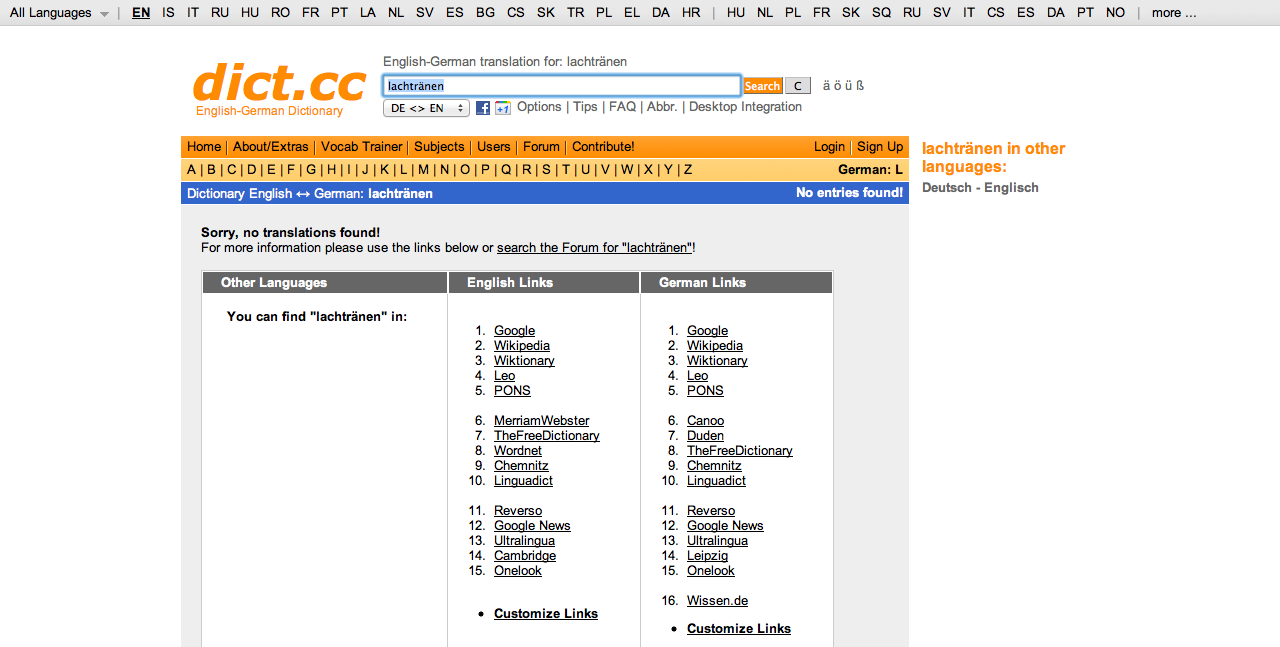
Task: Open Wikipedia in English Links
Action: point(522,346)
